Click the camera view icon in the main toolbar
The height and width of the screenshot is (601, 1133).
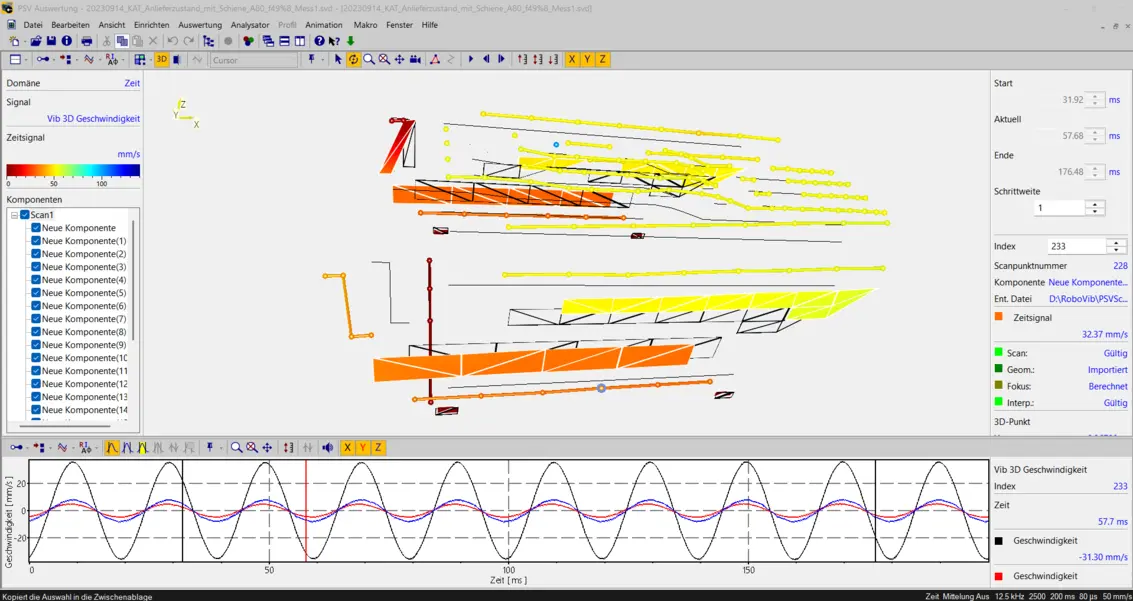pos(415,60)
